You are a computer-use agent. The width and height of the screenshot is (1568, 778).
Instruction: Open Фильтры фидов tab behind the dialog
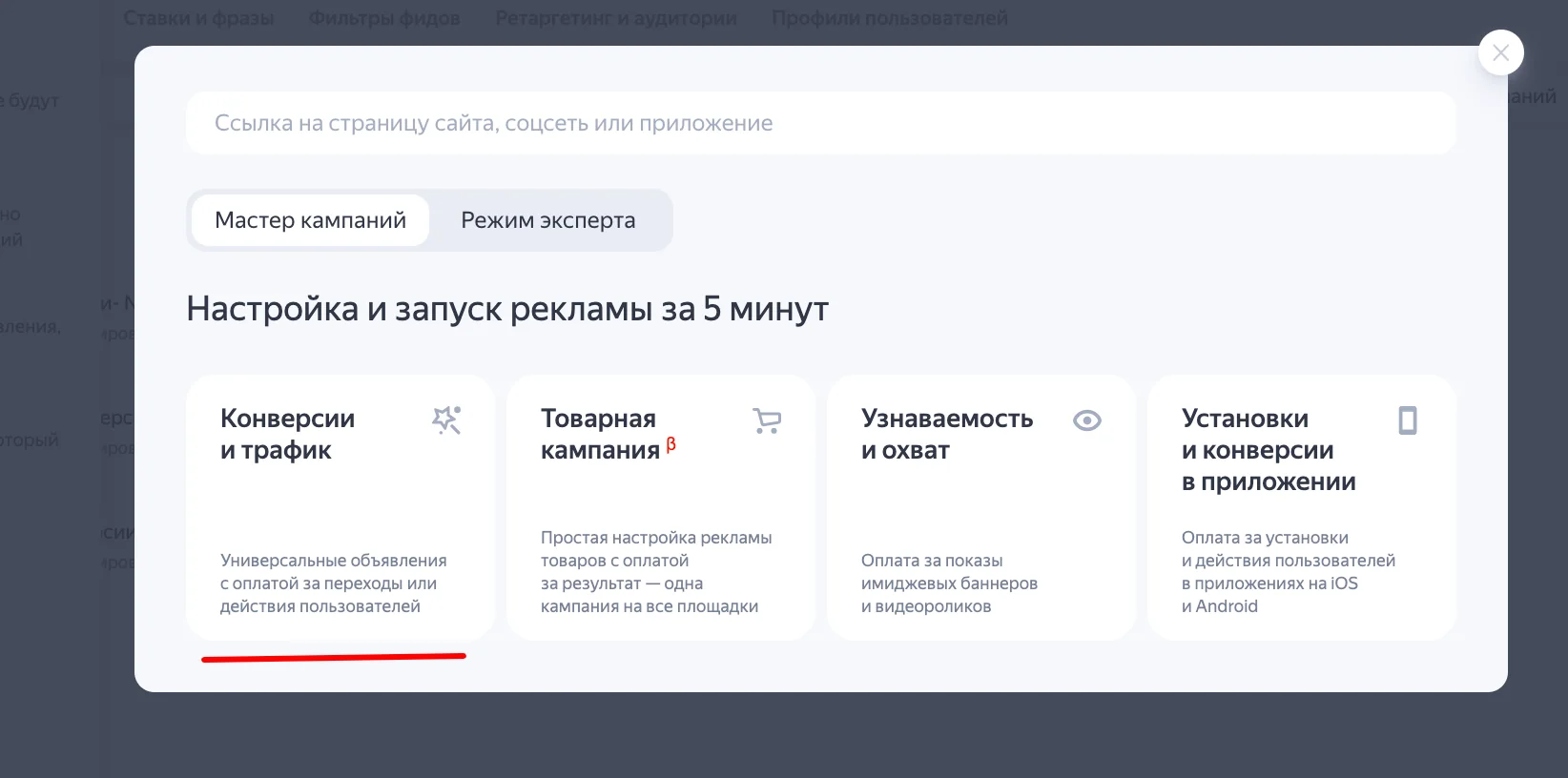[384, 18]
